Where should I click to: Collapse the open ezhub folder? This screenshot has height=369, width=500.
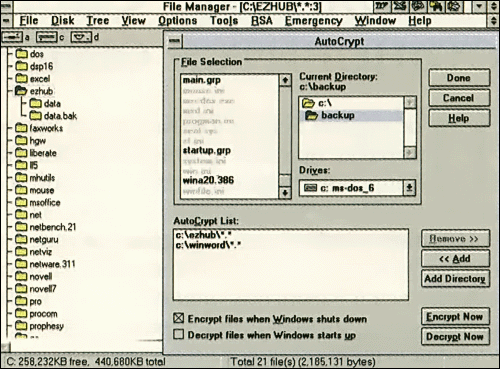pyautogui.click(x=21, y=91)
